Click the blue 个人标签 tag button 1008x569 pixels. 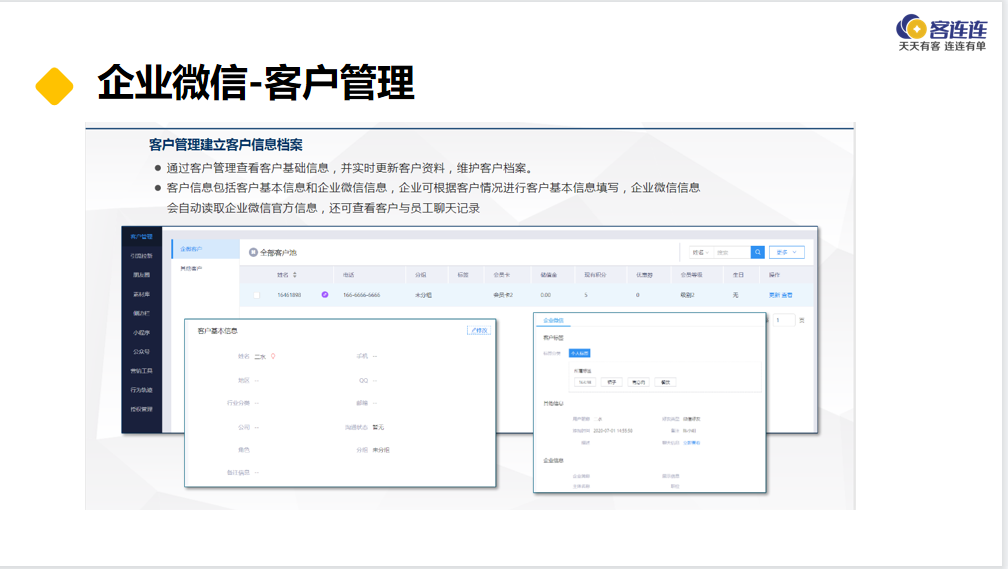coord(580,353)
